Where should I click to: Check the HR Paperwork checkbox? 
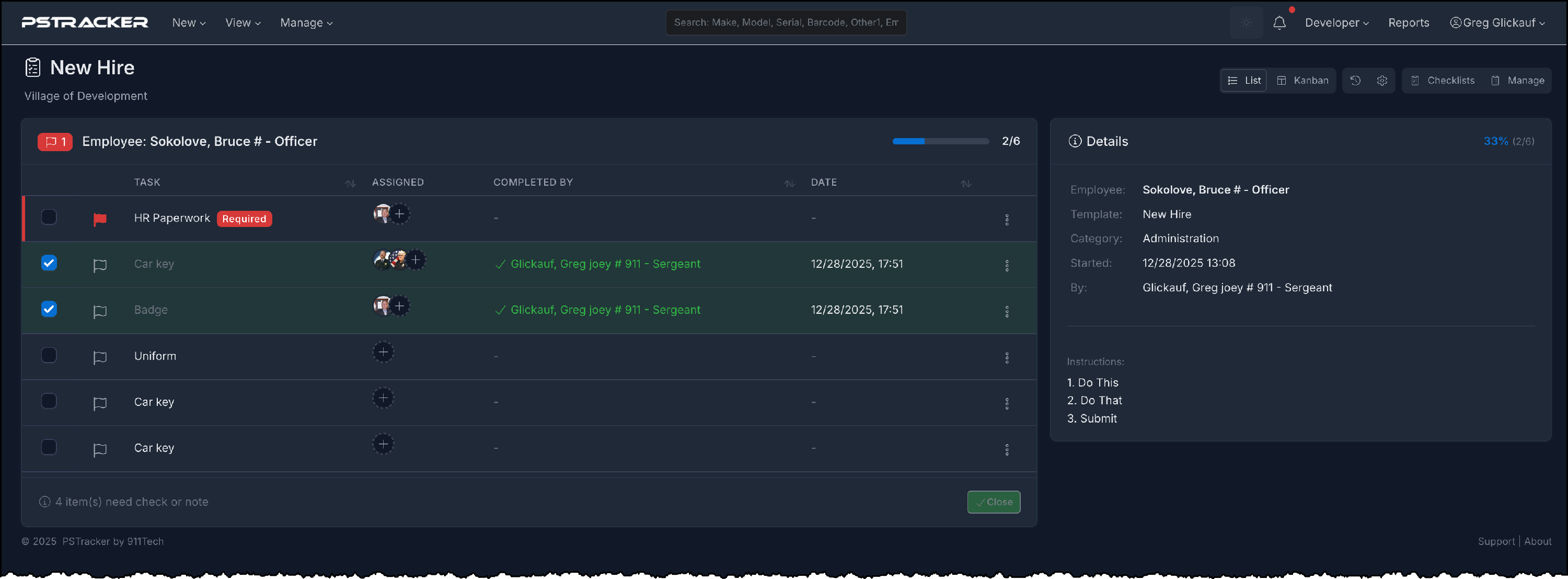[49, 218]
